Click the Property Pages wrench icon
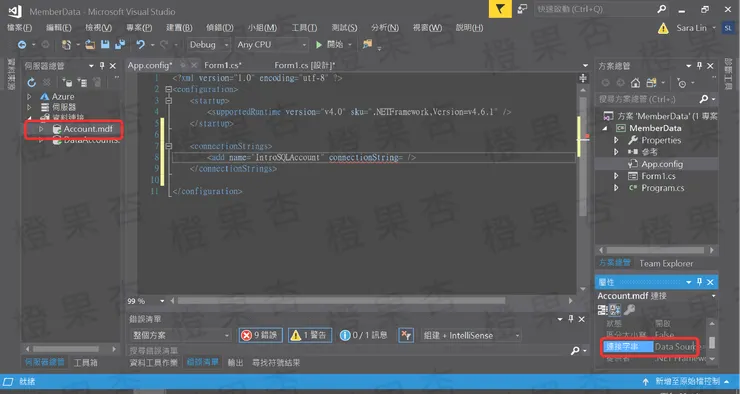The image size is (740, 394). [629, 310]
